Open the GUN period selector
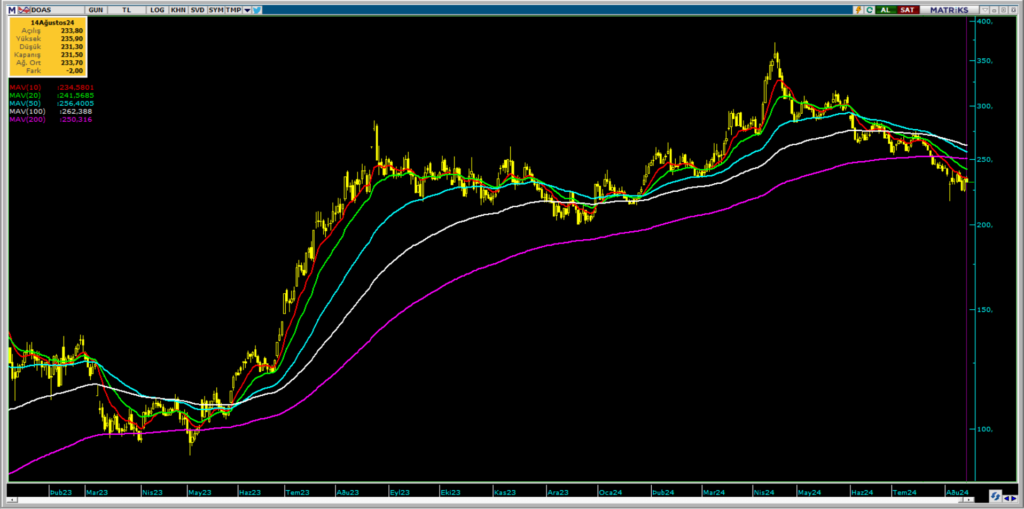 click(95, 10)
